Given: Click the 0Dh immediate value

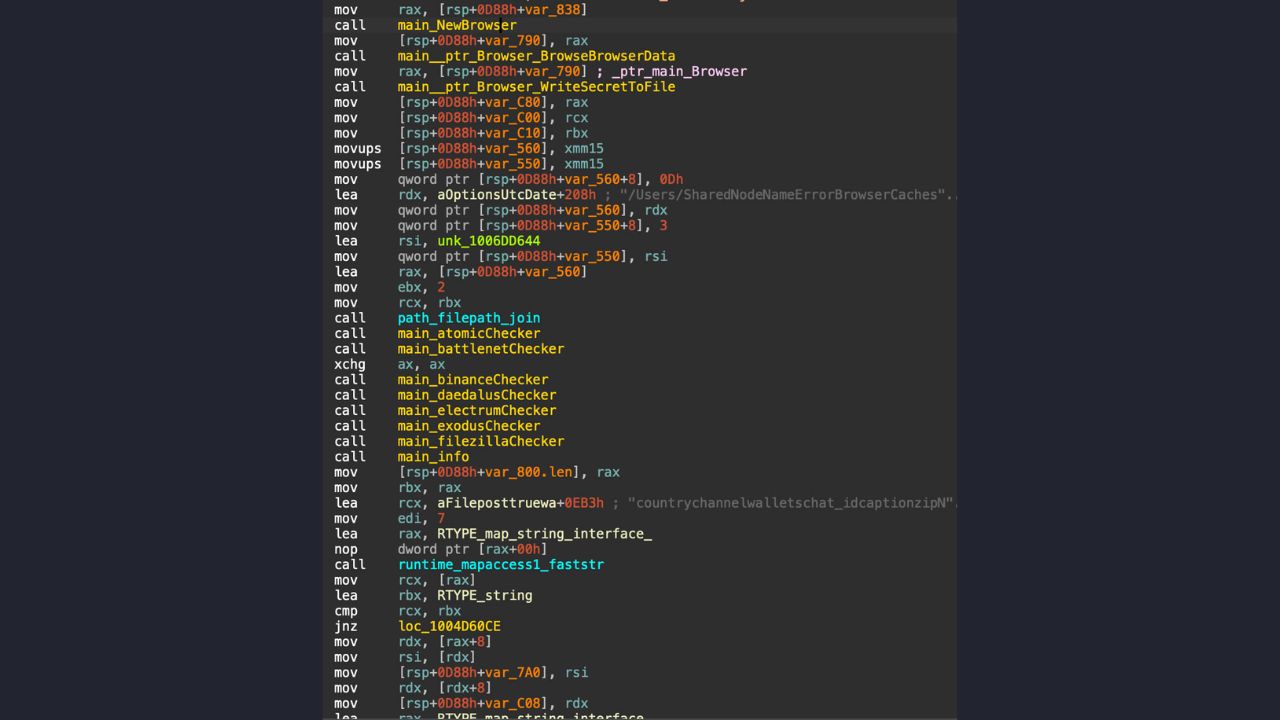Looking at the screenshot, I should coord(671,179).
